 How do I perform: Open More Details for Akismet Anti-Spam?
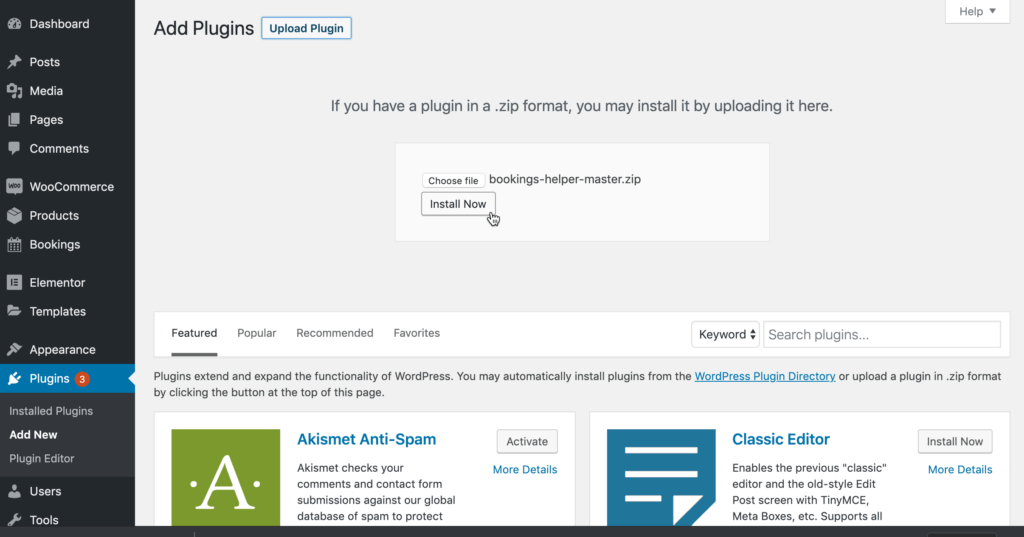coord(525,470)
